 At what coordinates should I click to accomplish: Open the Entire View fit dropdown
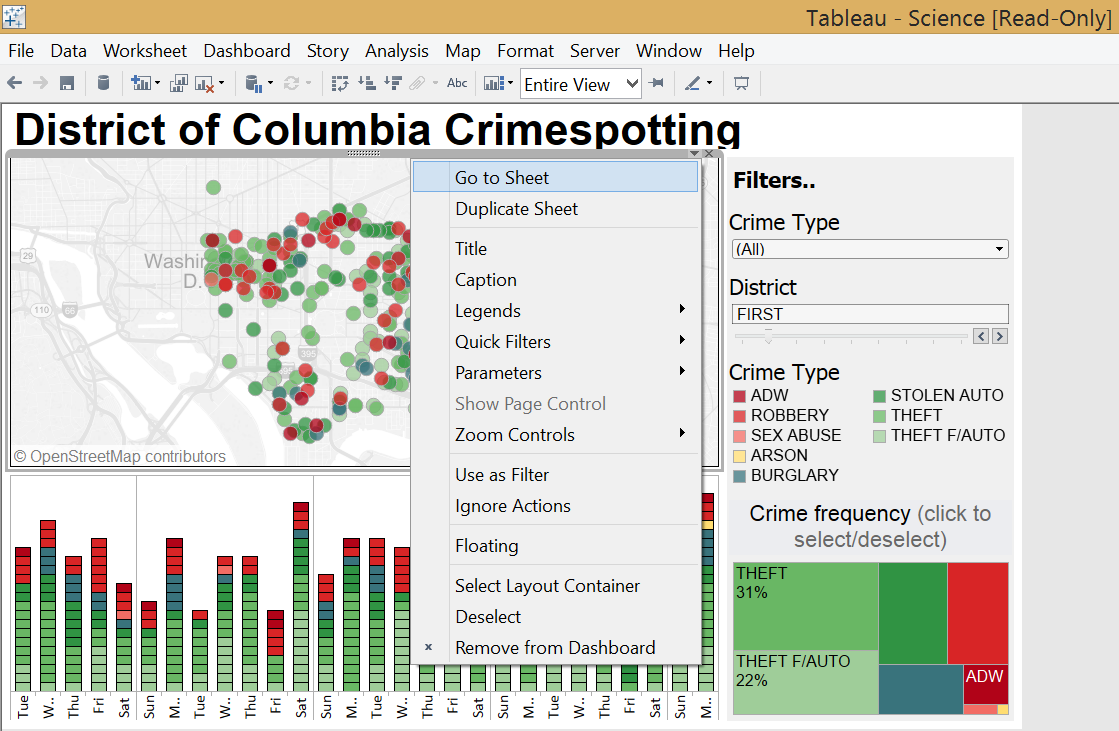click(x=581, y=84)
